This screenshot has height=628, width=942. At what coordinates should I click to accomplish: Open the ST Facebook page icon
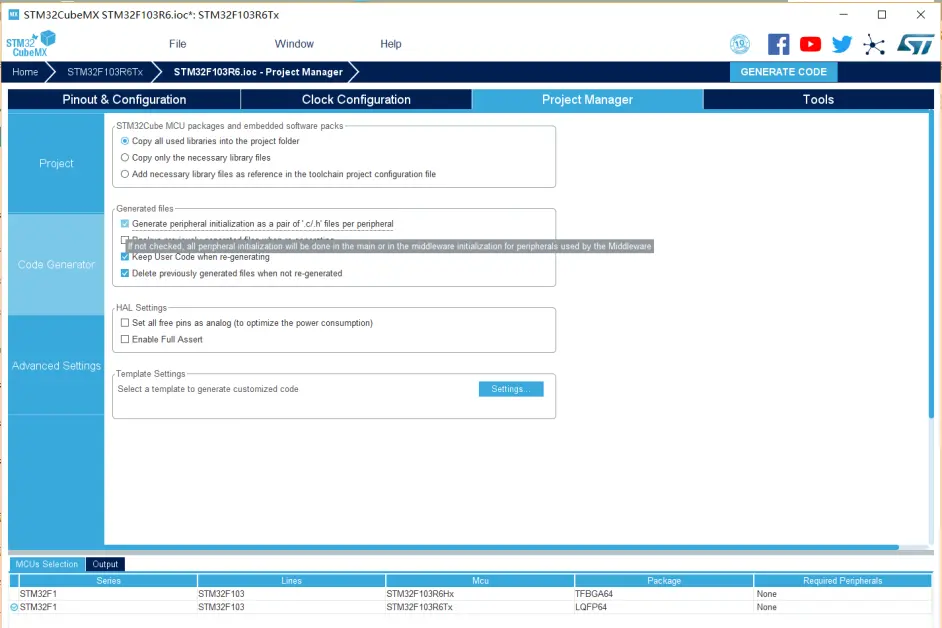pos(779,44)
